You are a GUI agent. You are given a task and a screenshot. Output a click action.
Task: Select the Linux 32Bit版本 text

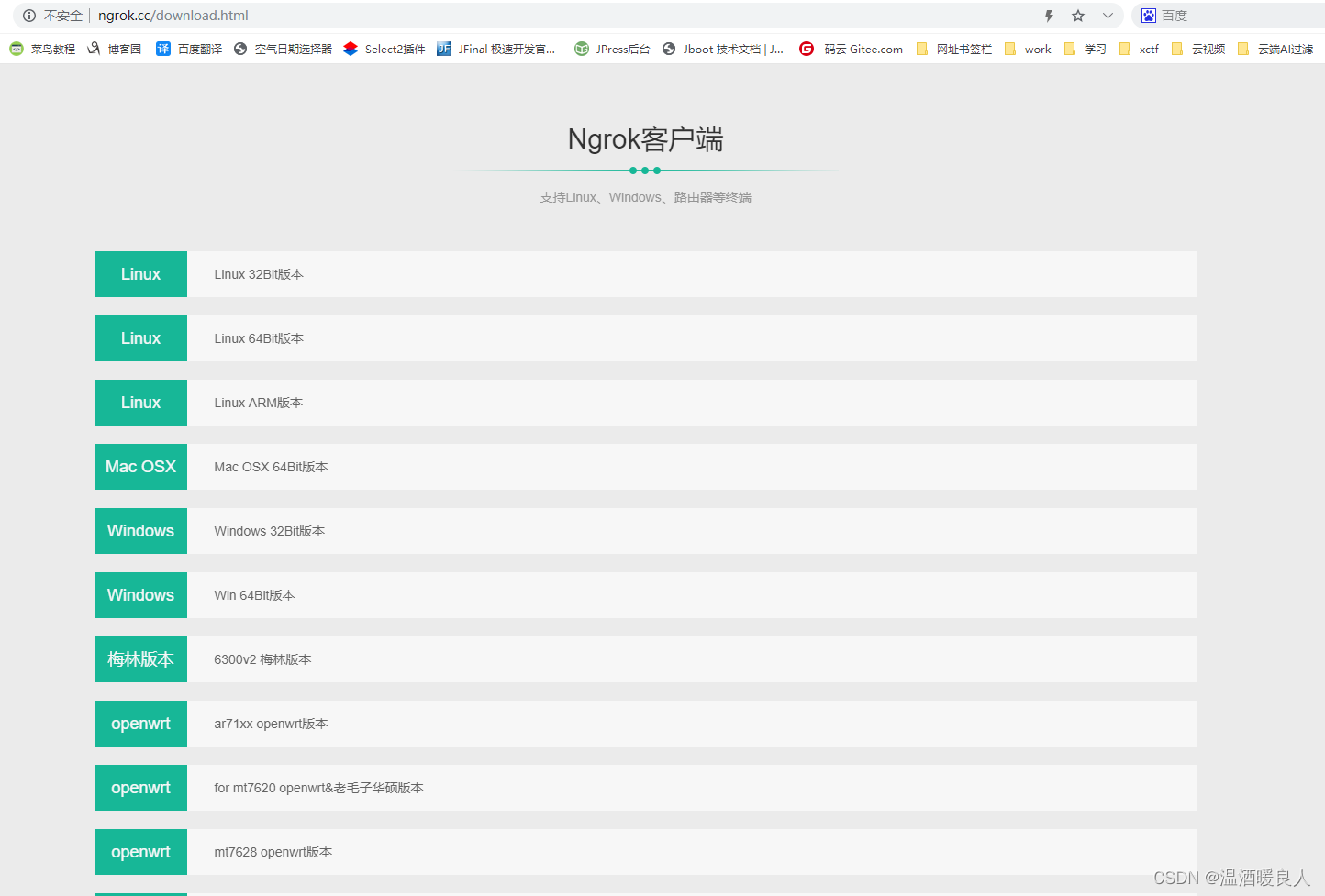(x=259, y=274)
